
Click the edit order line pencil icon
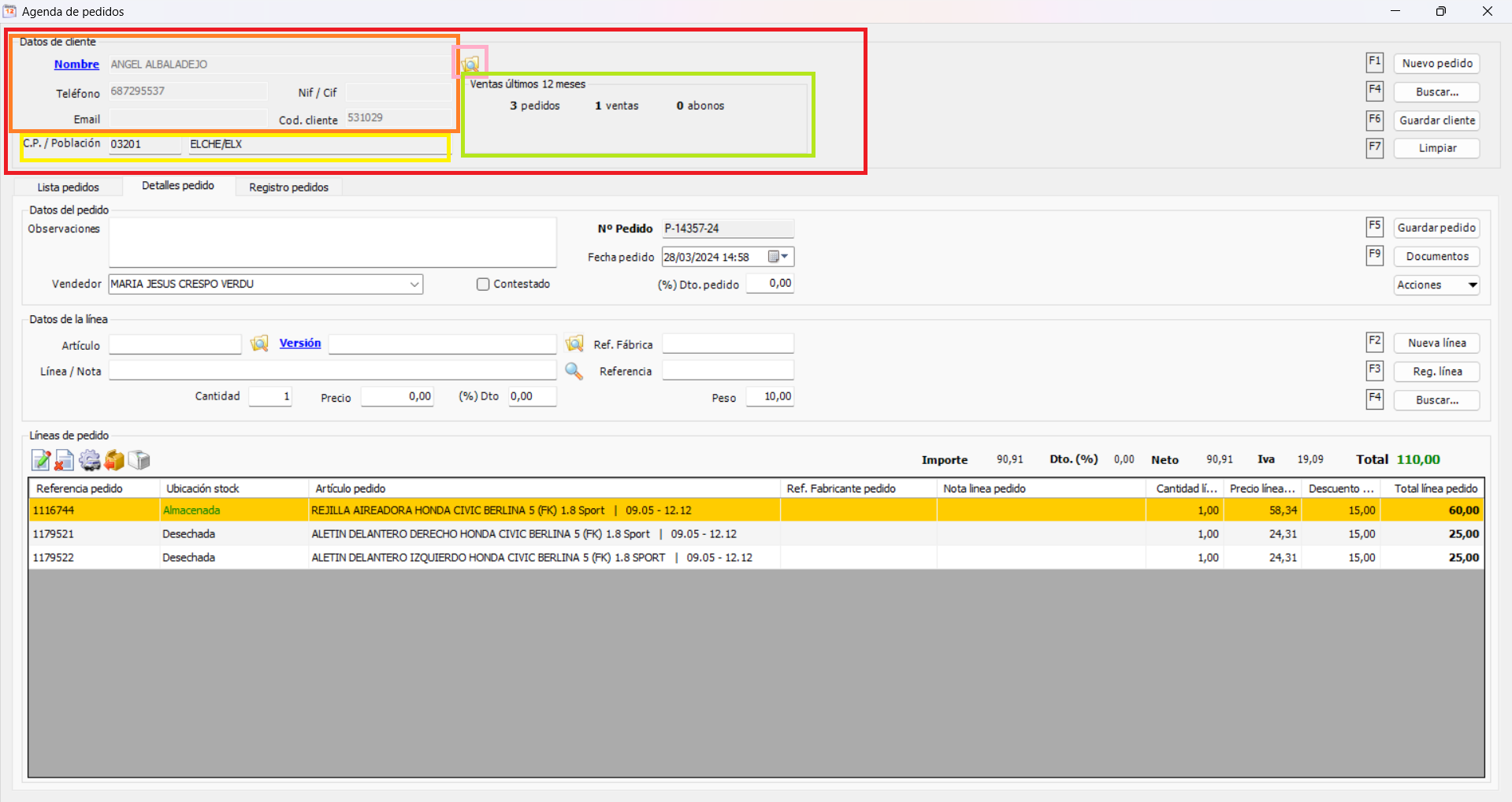click(x=41, y=460)
